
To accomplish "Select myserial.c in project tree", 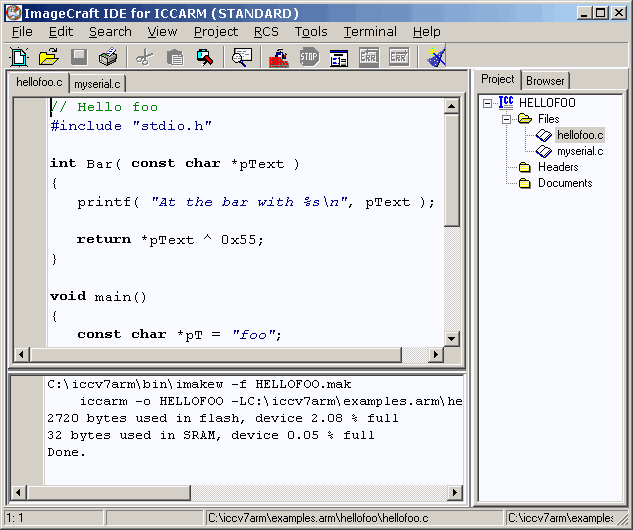I will [x=580, y=151].
